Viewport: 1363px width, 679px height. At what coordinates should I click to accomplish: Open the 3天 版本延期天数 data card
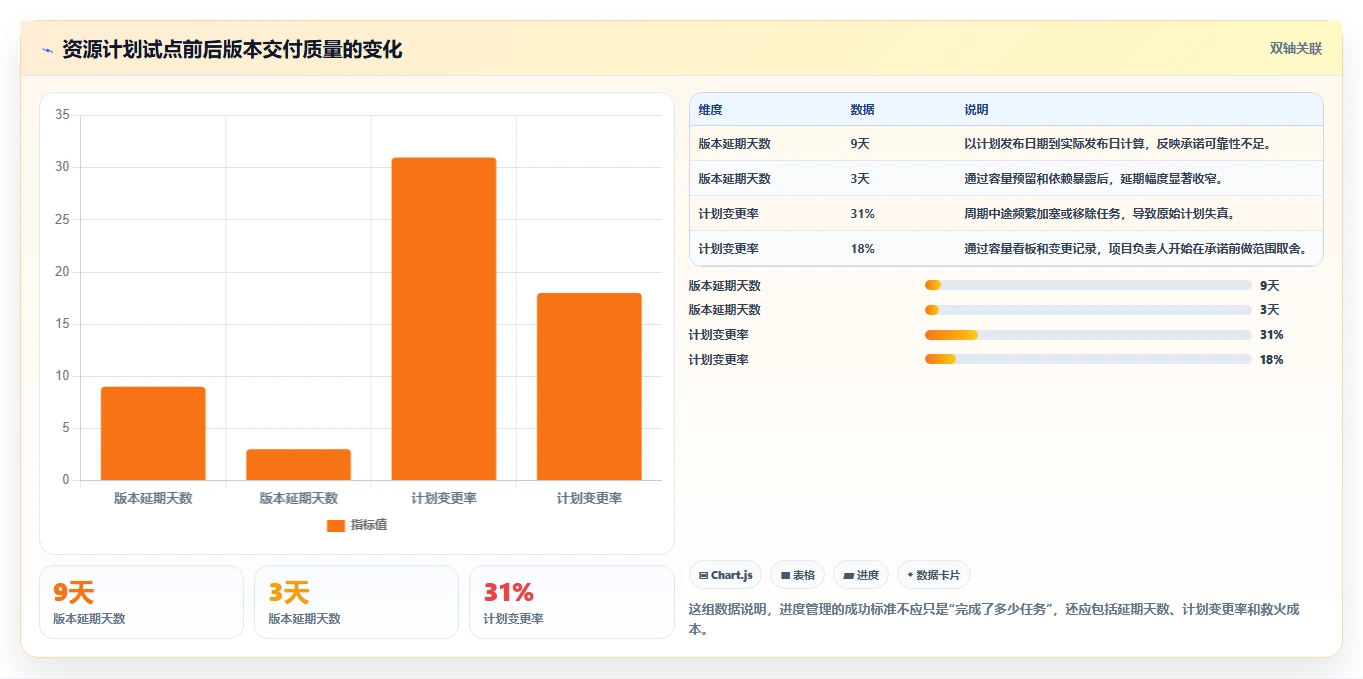356,602
